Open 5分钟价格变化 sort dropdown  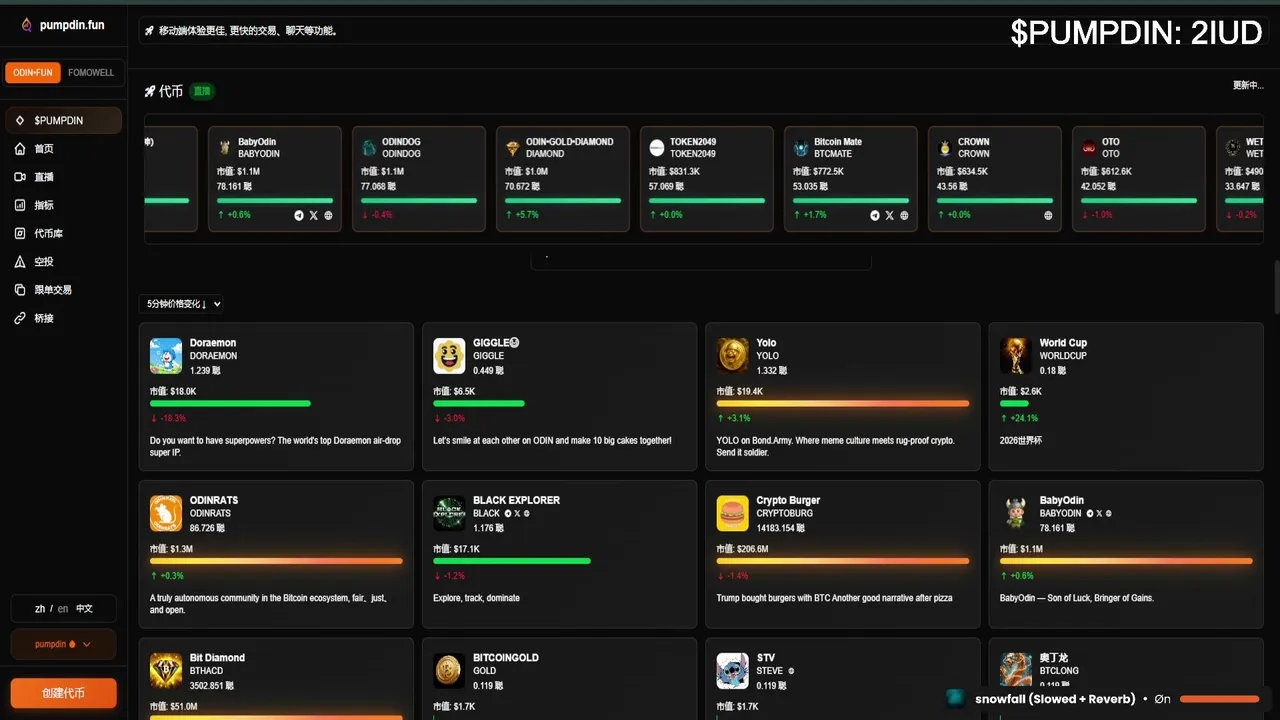pos(181,304)
